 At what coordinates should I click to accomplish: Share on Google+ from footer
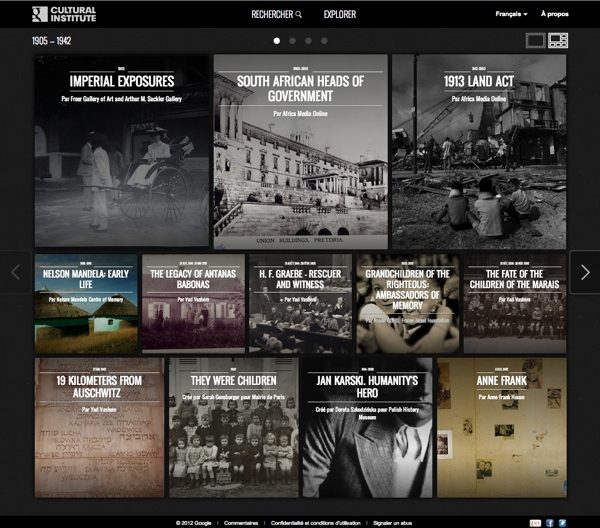tap(535, 523)
